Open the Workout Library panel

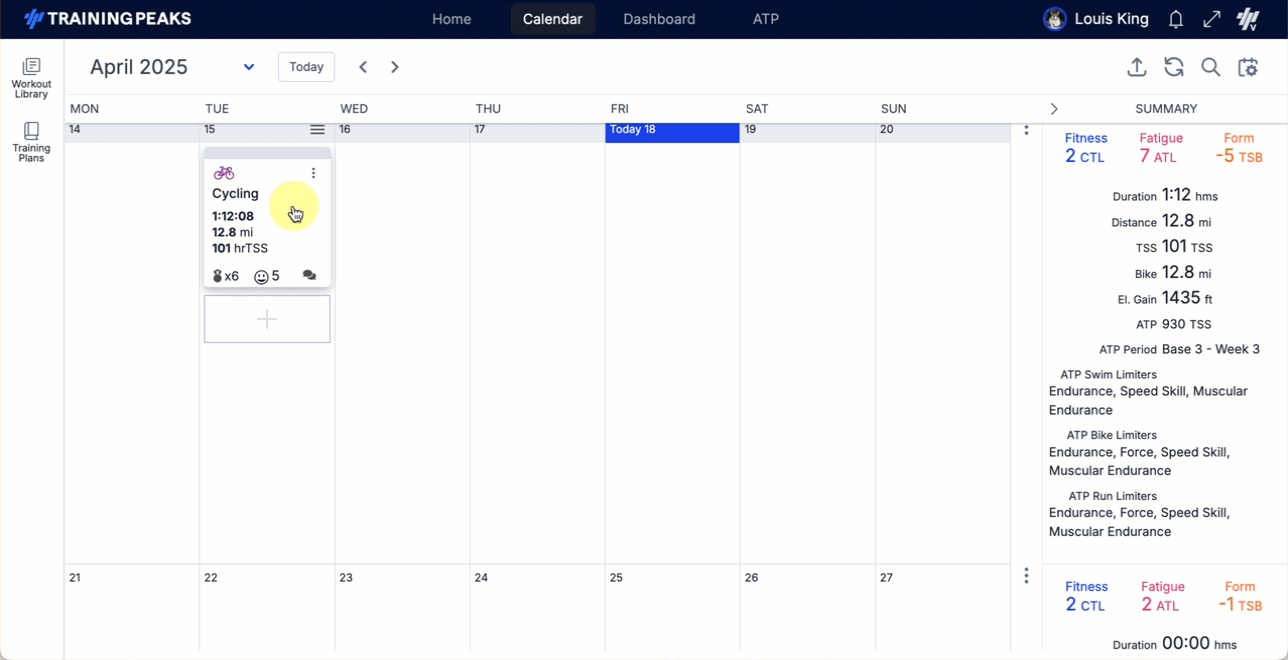[31, 78]
